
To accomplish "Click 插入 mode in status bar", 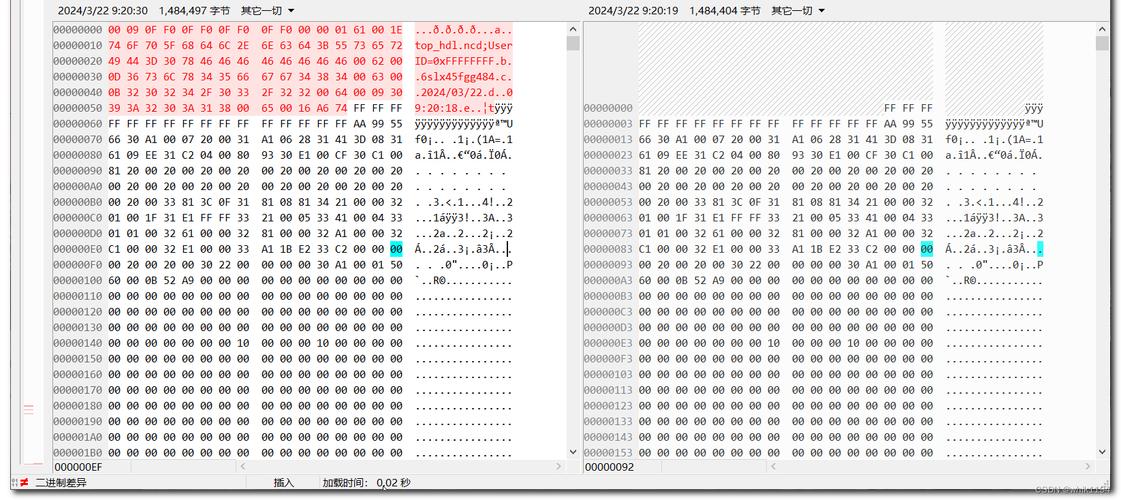I will tap(284, 482).
